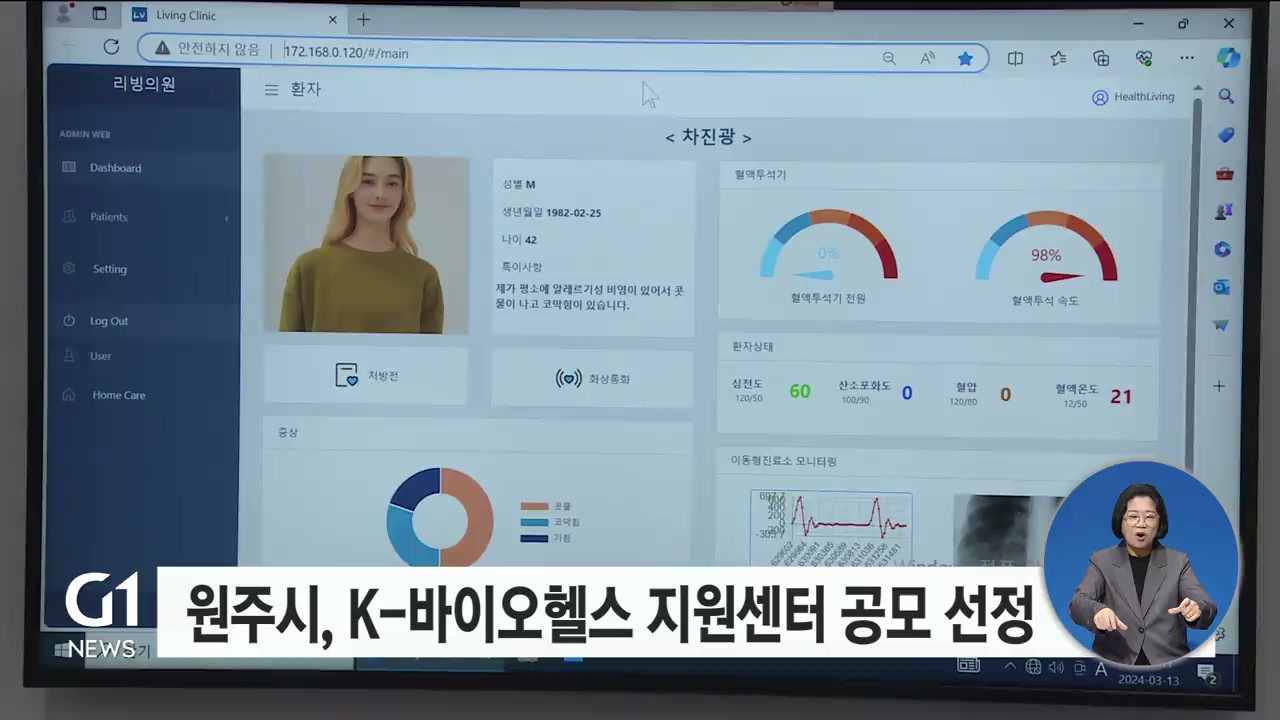Click the browser refresh icon

pyautogui.click(x=111, y=47)
